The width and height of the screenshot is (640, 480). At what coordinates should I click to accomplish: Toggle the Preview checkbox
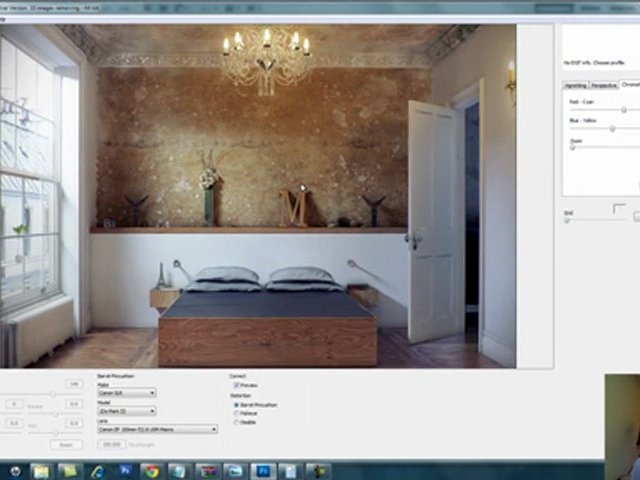[236, 385]
